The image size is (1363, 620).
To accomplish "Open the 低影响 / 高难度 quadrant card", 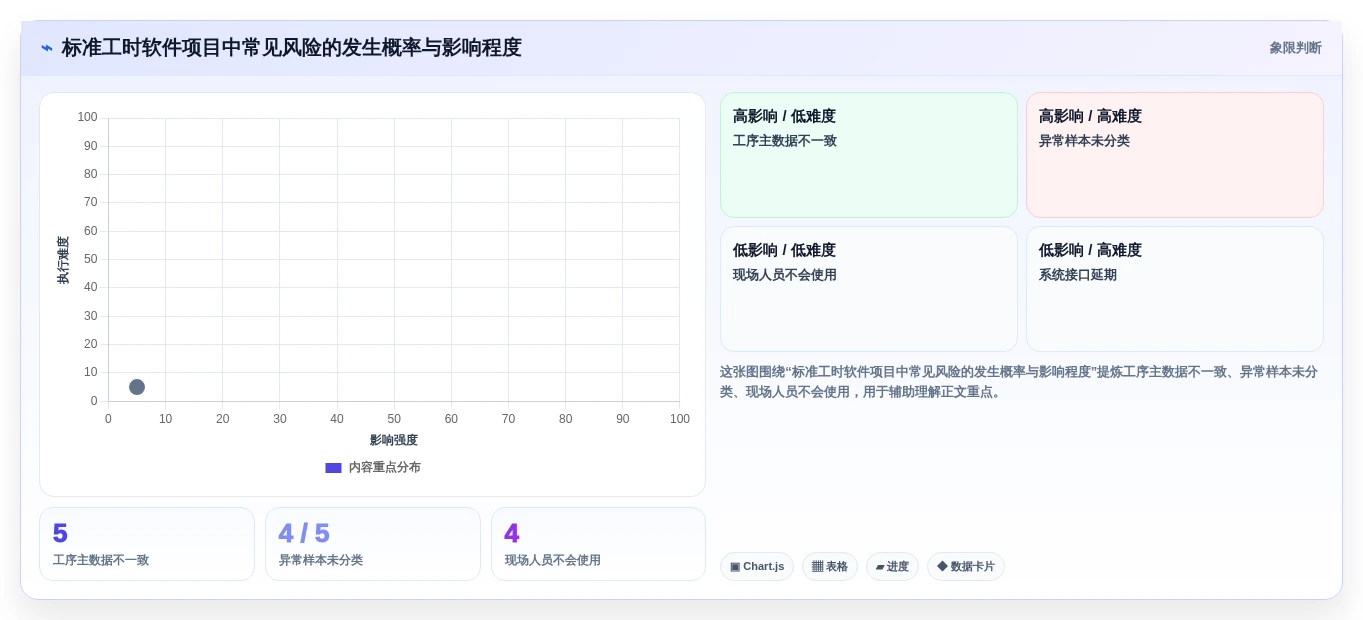I will tap(1174, 289).
